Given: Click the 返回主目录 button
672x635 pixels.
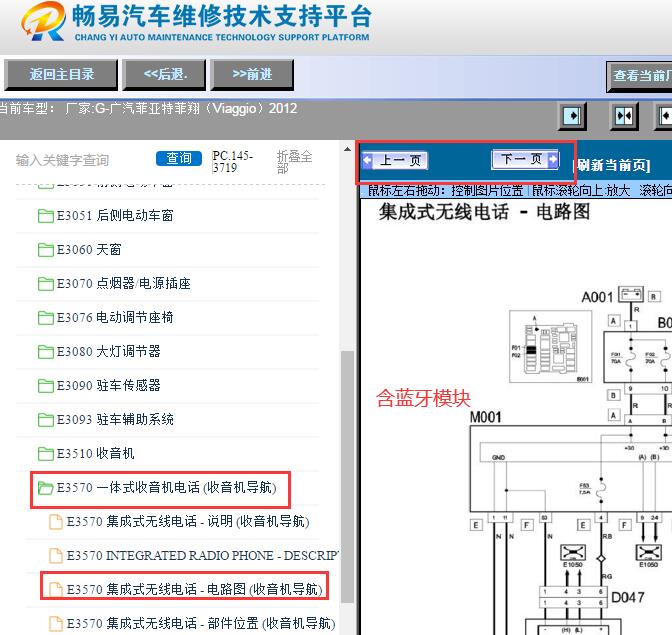Looking at the screenshot, I should point(61,75).
